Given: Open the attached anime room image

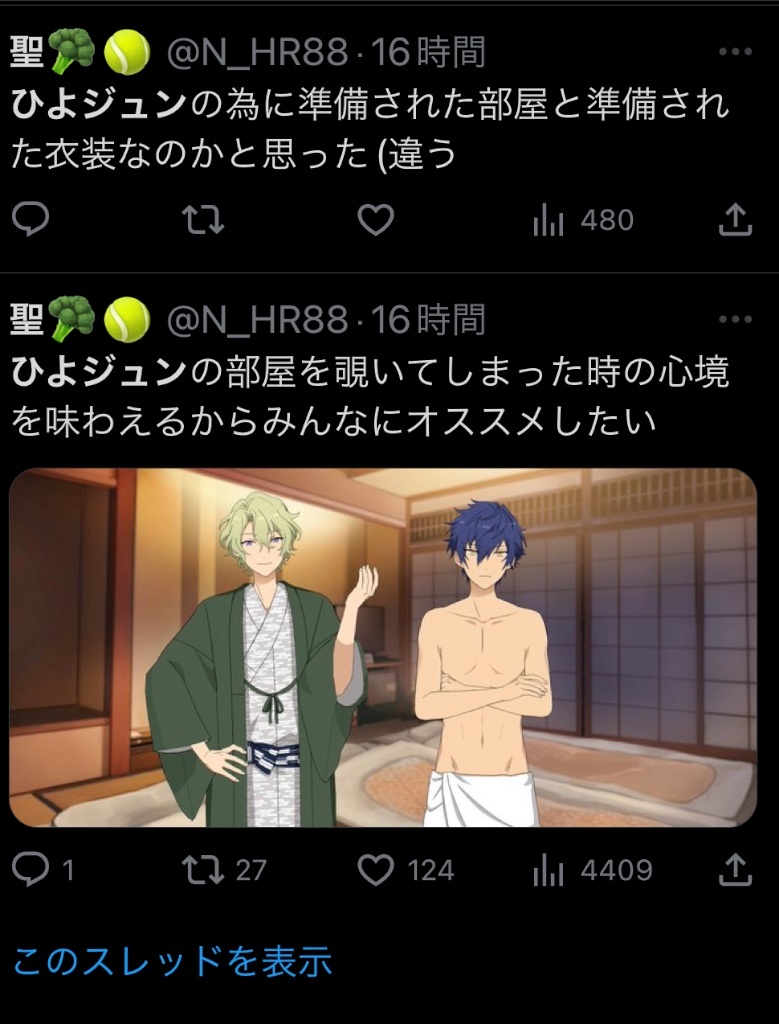Looking at the screenshot, I should pyautogui.click(x=383, y=648).
